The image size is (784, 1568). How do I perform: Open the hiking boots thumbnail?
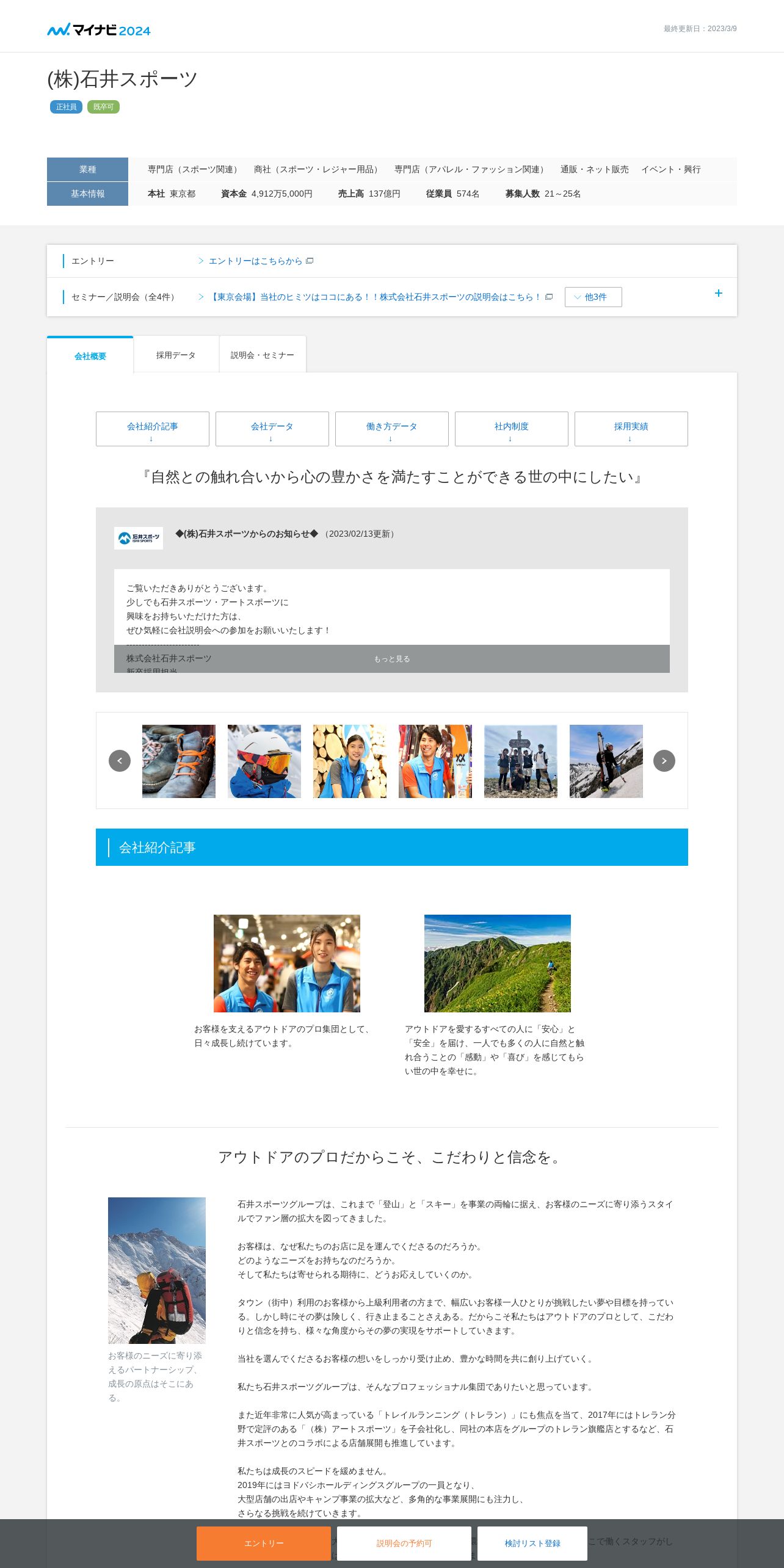click(x=179, y=761)
